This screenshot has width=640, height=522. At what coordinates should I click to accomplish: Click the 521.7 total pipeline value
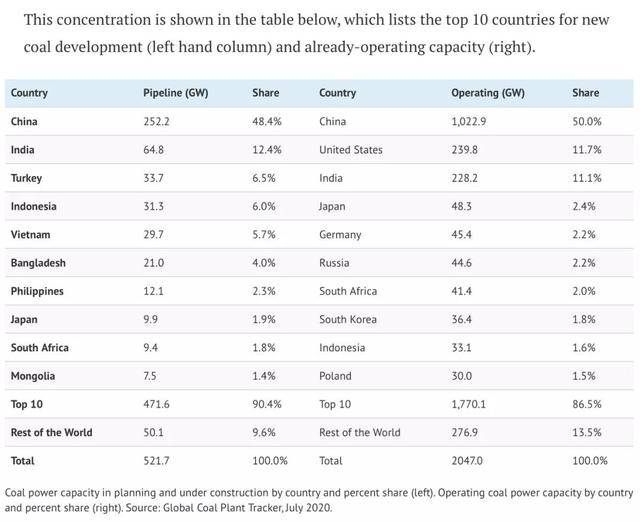click(x=158, y=461)
